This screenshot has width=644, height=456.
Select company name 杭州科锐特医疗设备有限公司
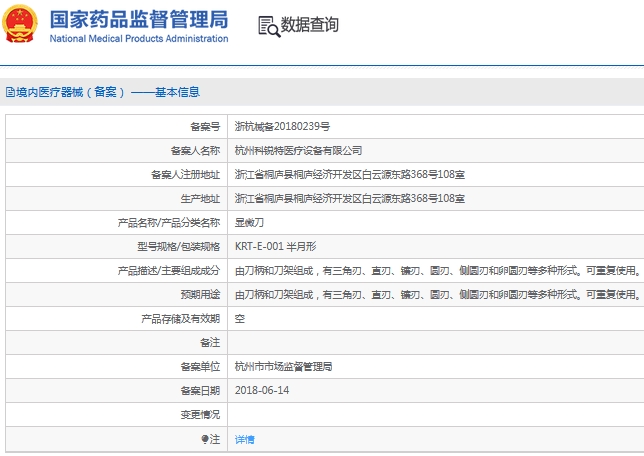coord(298,151)
